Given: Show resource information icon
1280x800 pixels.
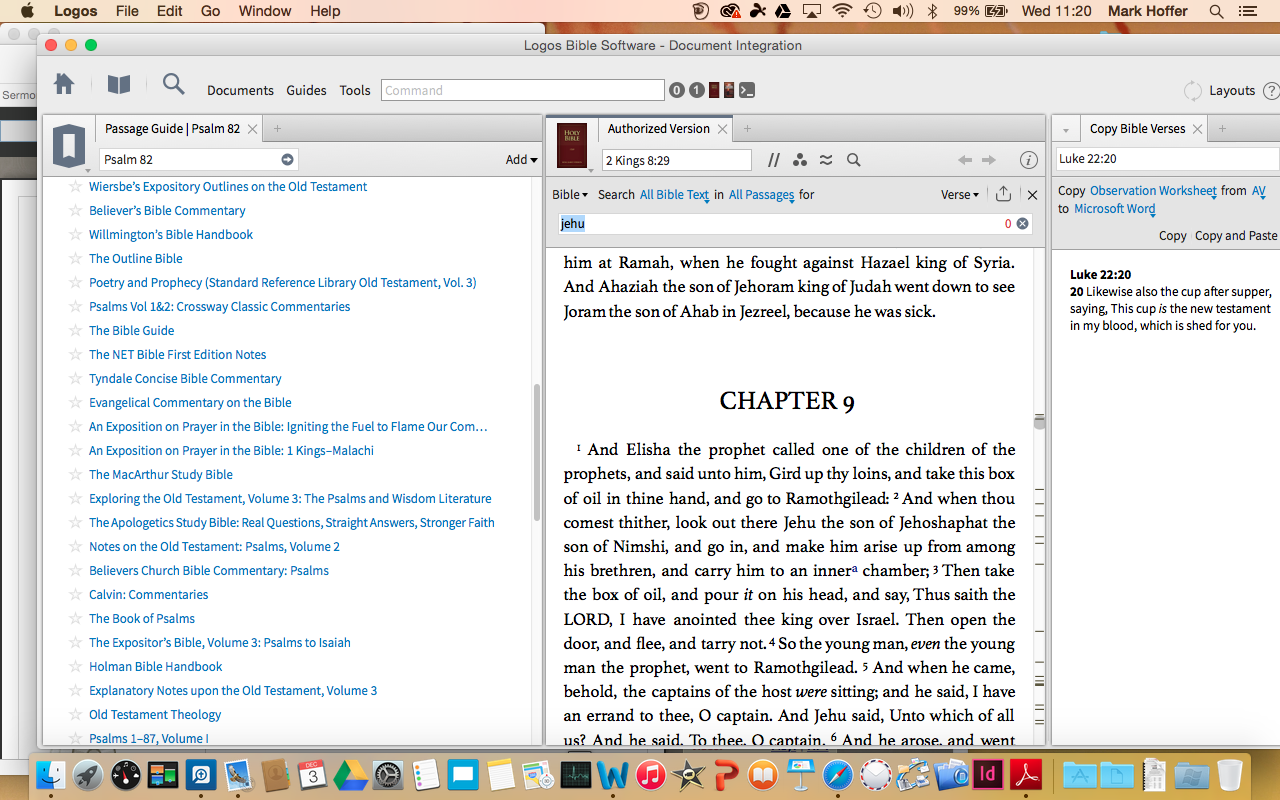Looking at the screenshot, I should click(x=1028, y=160).
